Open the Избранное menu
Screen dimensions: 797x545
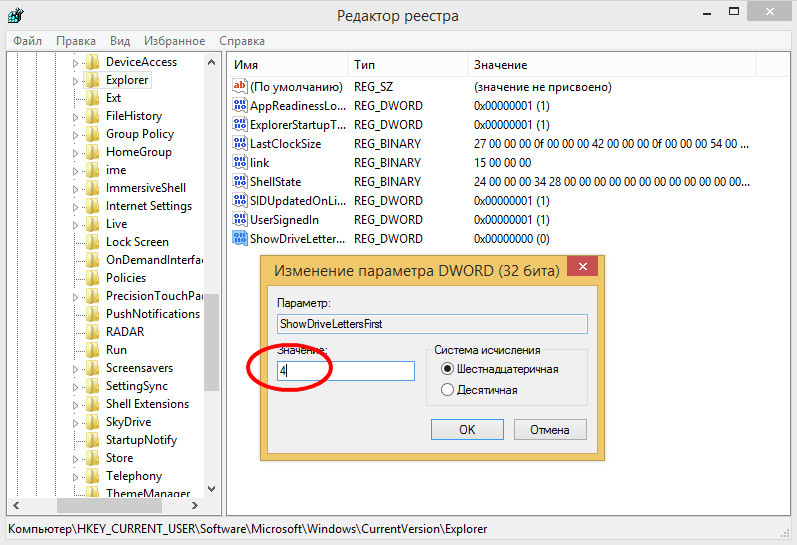coord(174,41)
